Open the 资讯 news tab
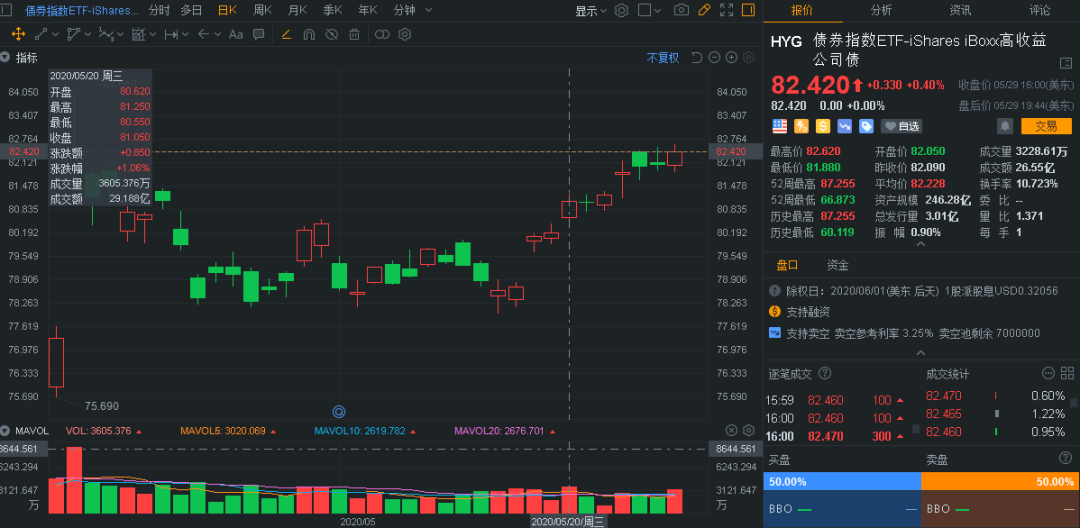Image resolution: width=1080 pixels, height=528 pixels. coord(960,10)
